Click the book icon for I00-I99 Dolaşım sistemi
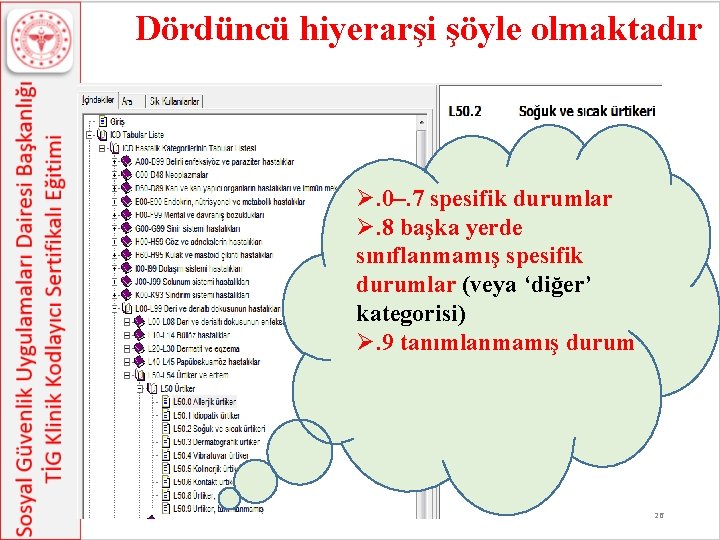 pyautogui.click(x=126, y=268)
